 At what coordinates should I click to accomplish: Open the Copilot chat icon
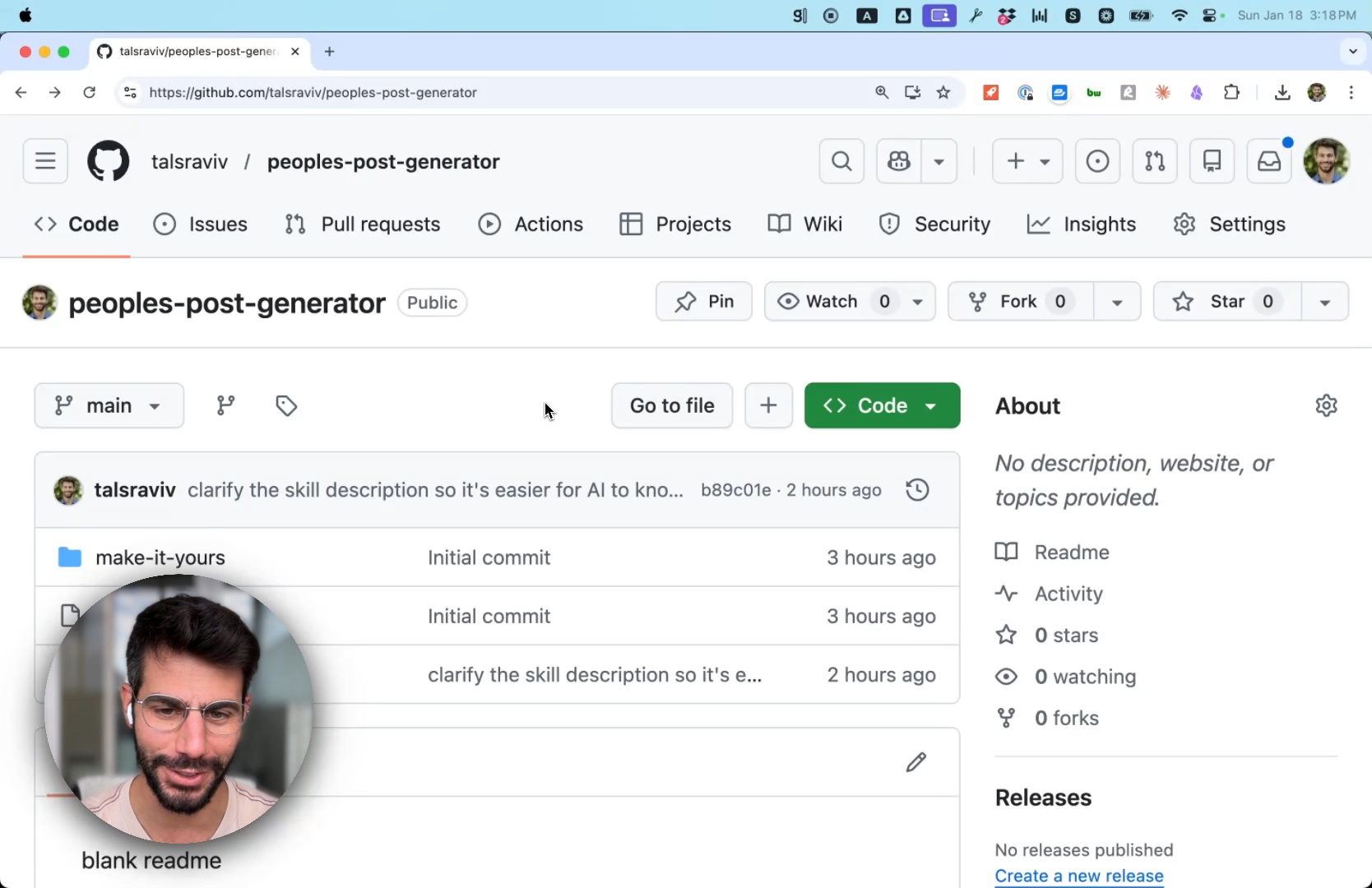pos(899,161)
